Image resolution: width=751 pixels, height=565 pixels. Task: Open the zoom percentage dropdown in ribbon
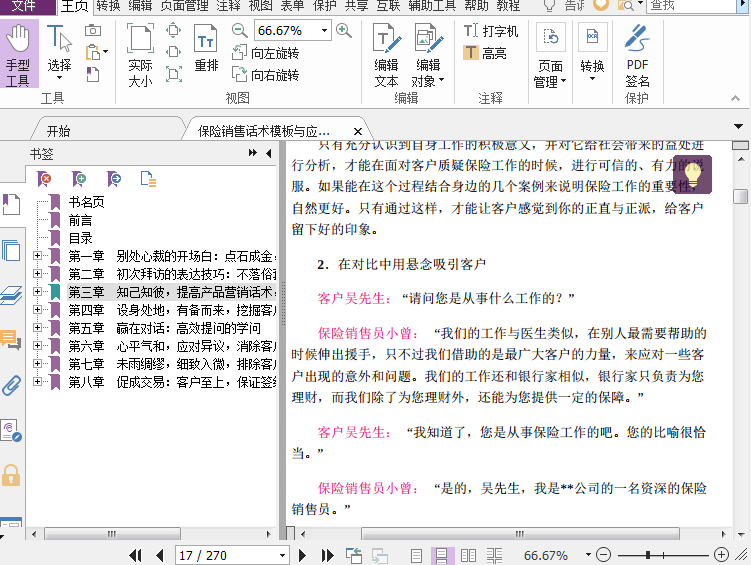[324, 31]
